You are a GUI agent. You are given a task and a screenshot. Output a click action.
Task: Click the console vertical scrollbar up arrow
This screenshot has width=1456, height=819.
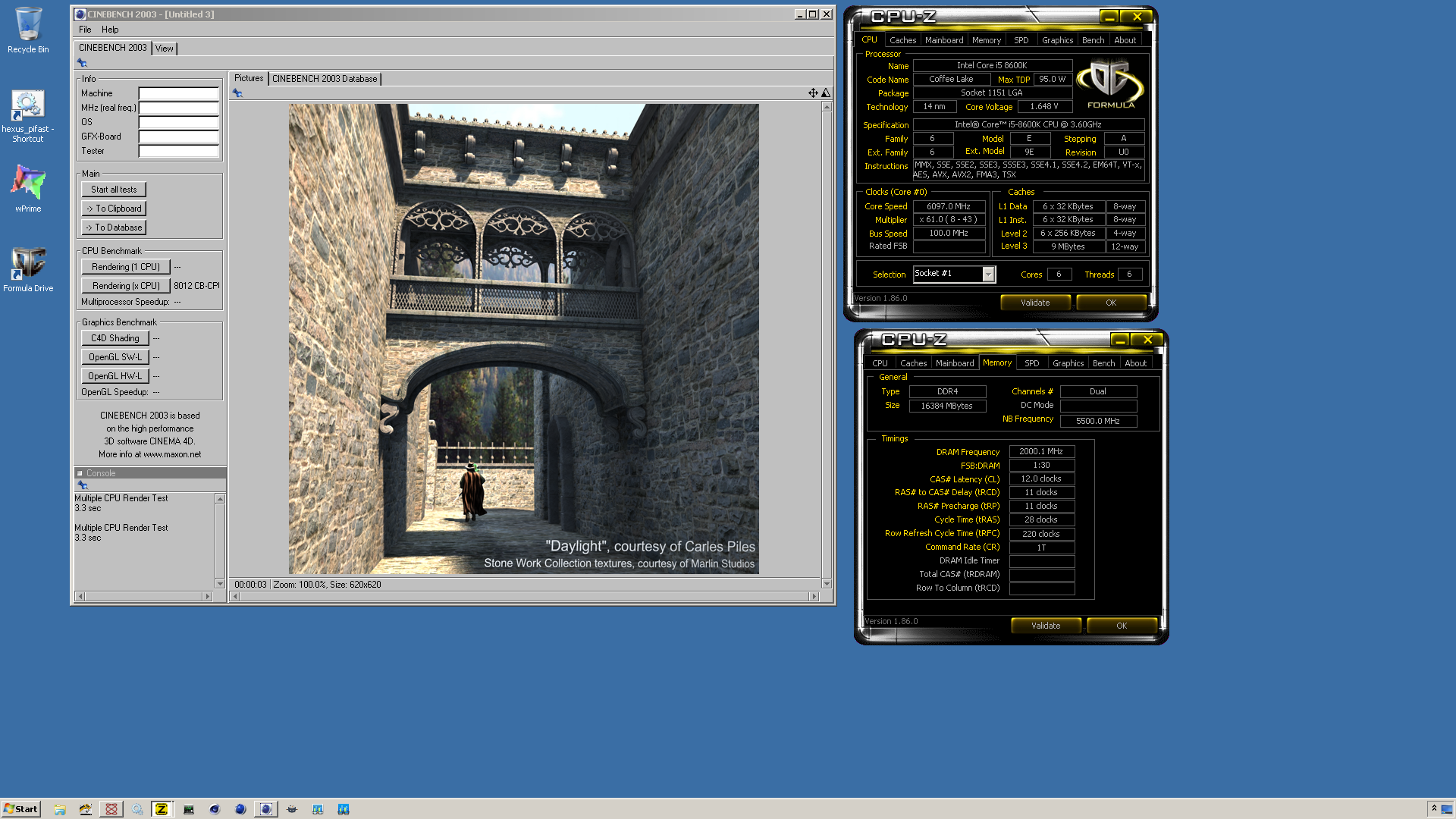(220, 499)
